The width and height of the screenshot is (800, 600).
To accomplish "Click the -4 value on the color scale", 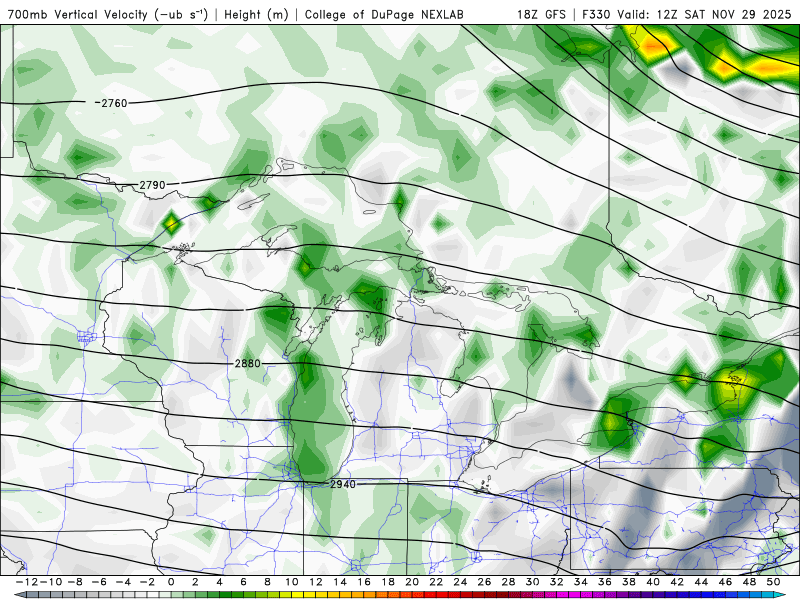I will 123,582.
